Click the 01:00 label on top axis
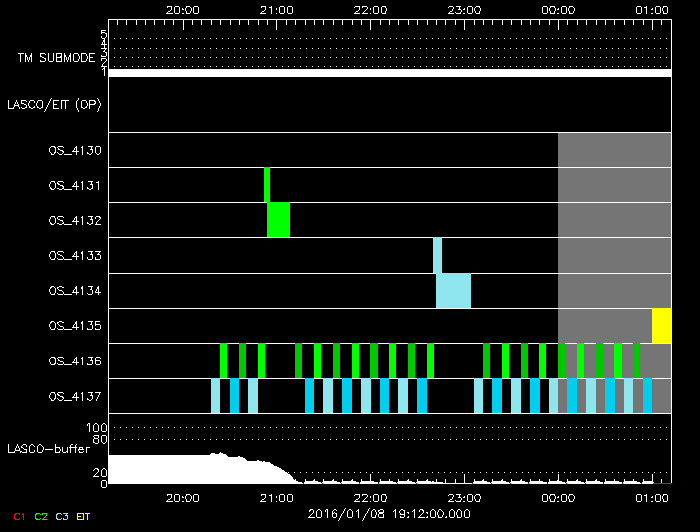 652,10
